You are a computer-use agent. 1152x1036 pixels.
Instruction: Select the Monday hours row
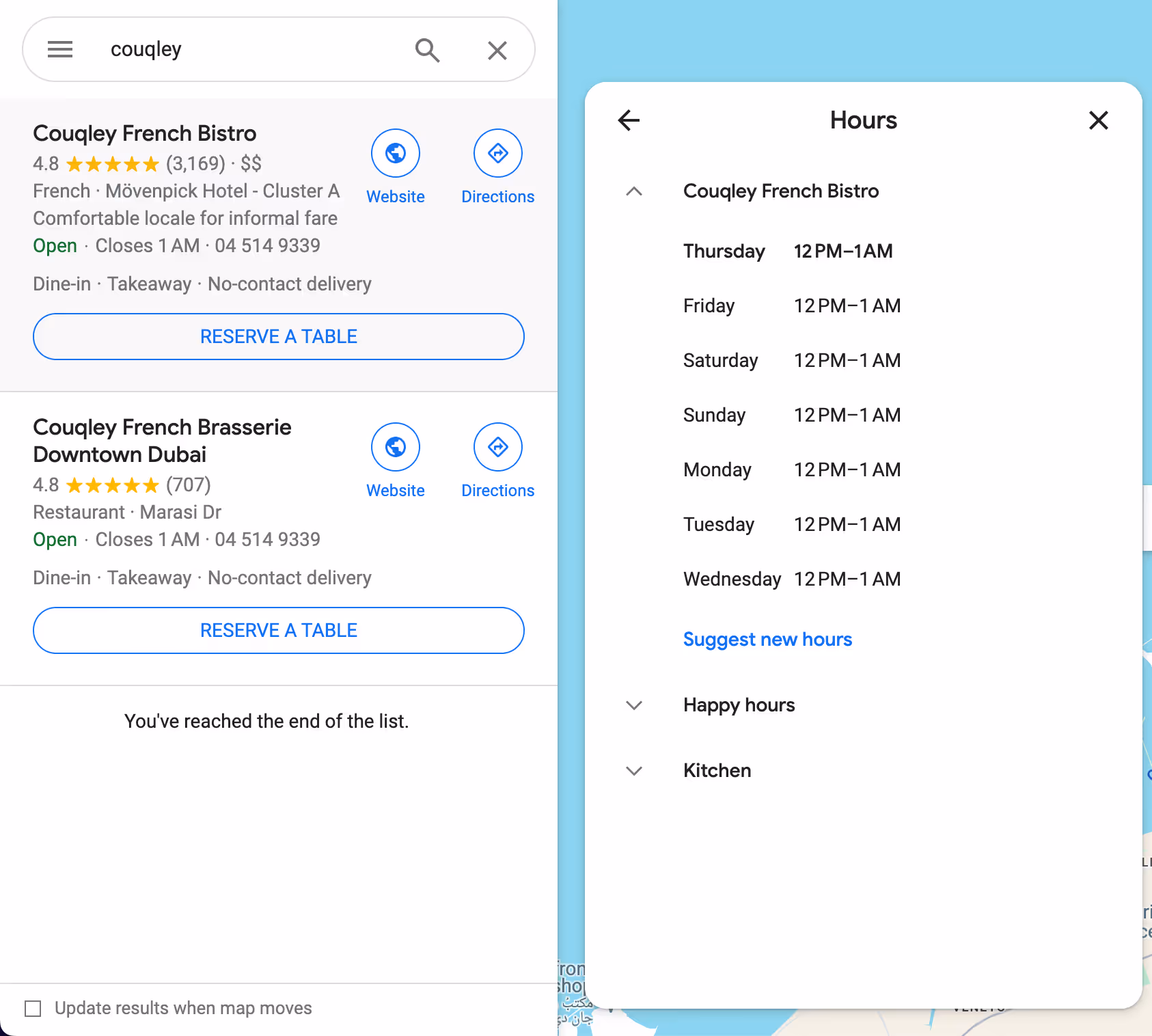pyautogui.click(x=792, y=470)
